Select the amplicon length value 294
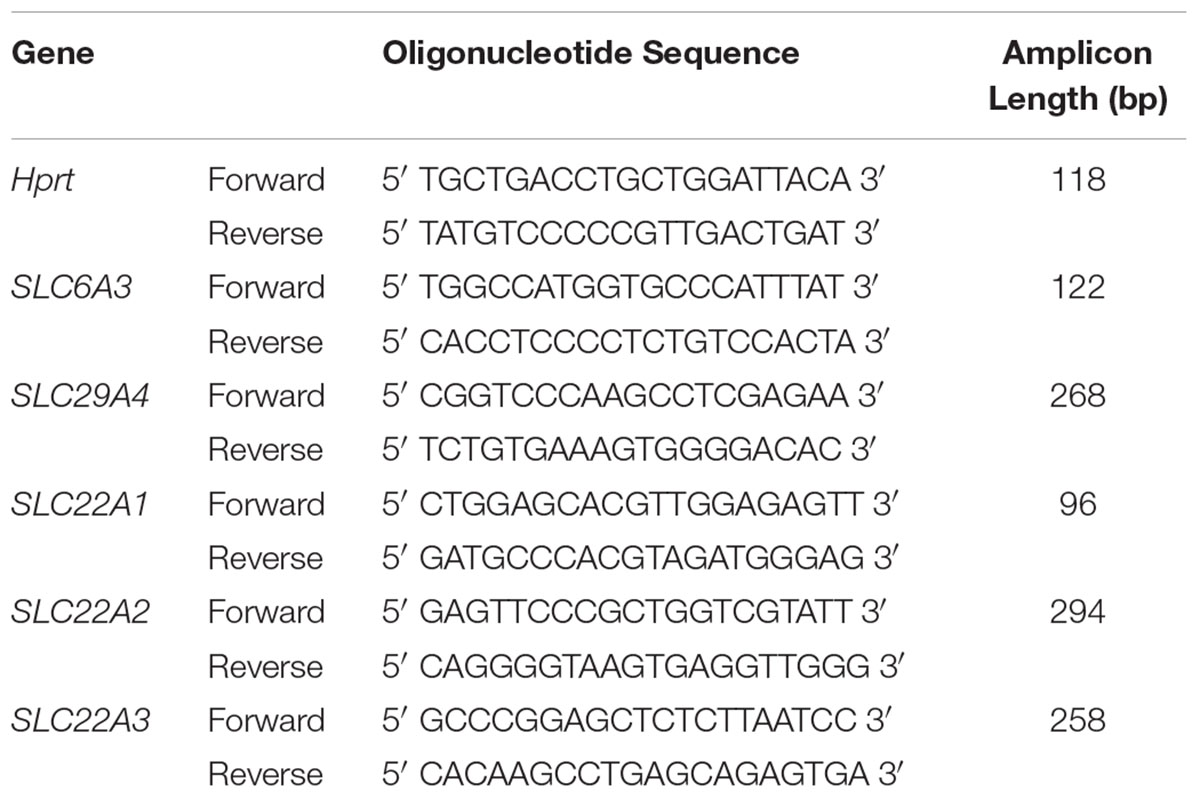Image resolution: width=1200 pixels, height=798 pixels. (1077, 612)
